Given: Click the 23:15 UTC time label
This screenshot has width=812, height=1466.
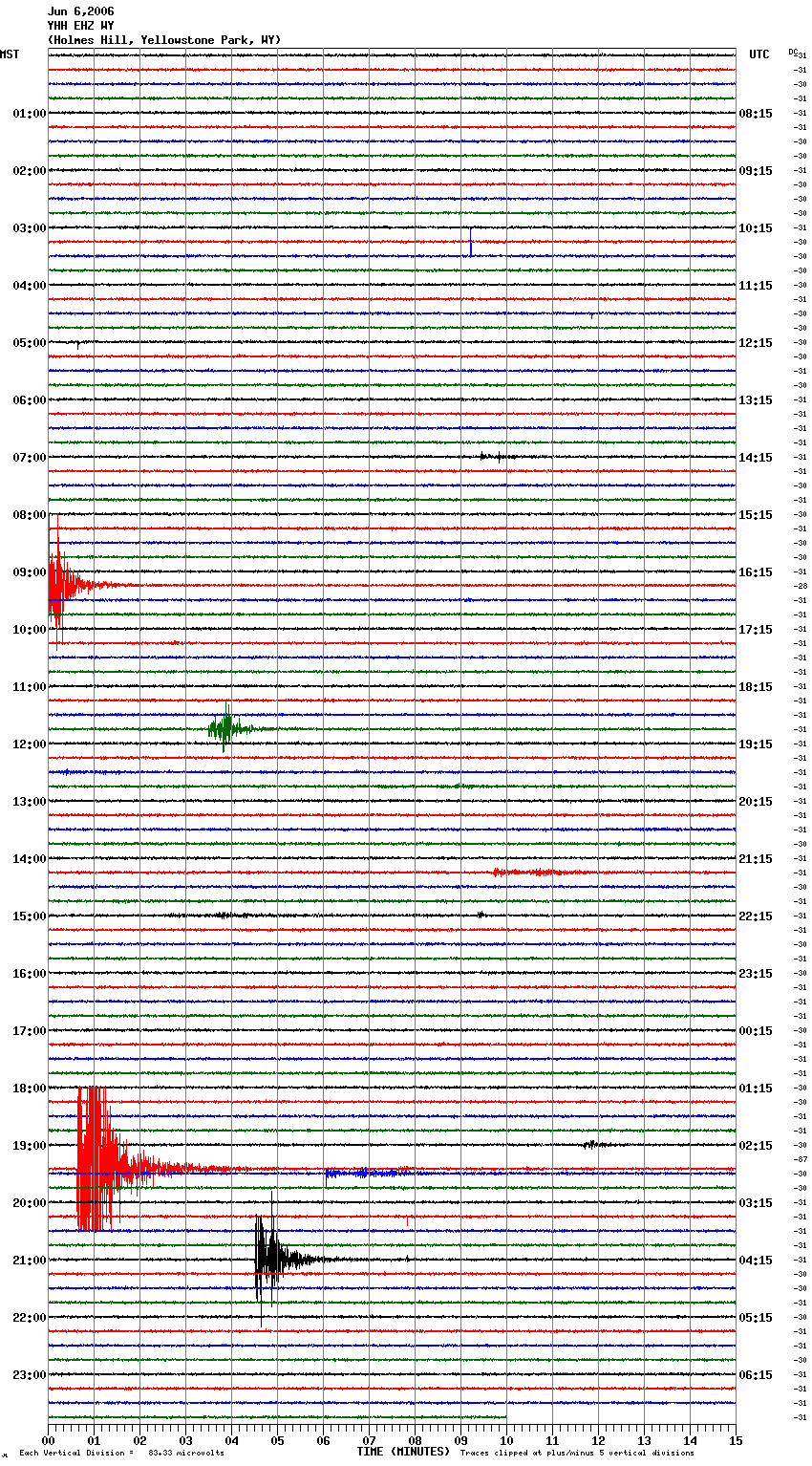Looking at the screenshot, I should 756,974.
